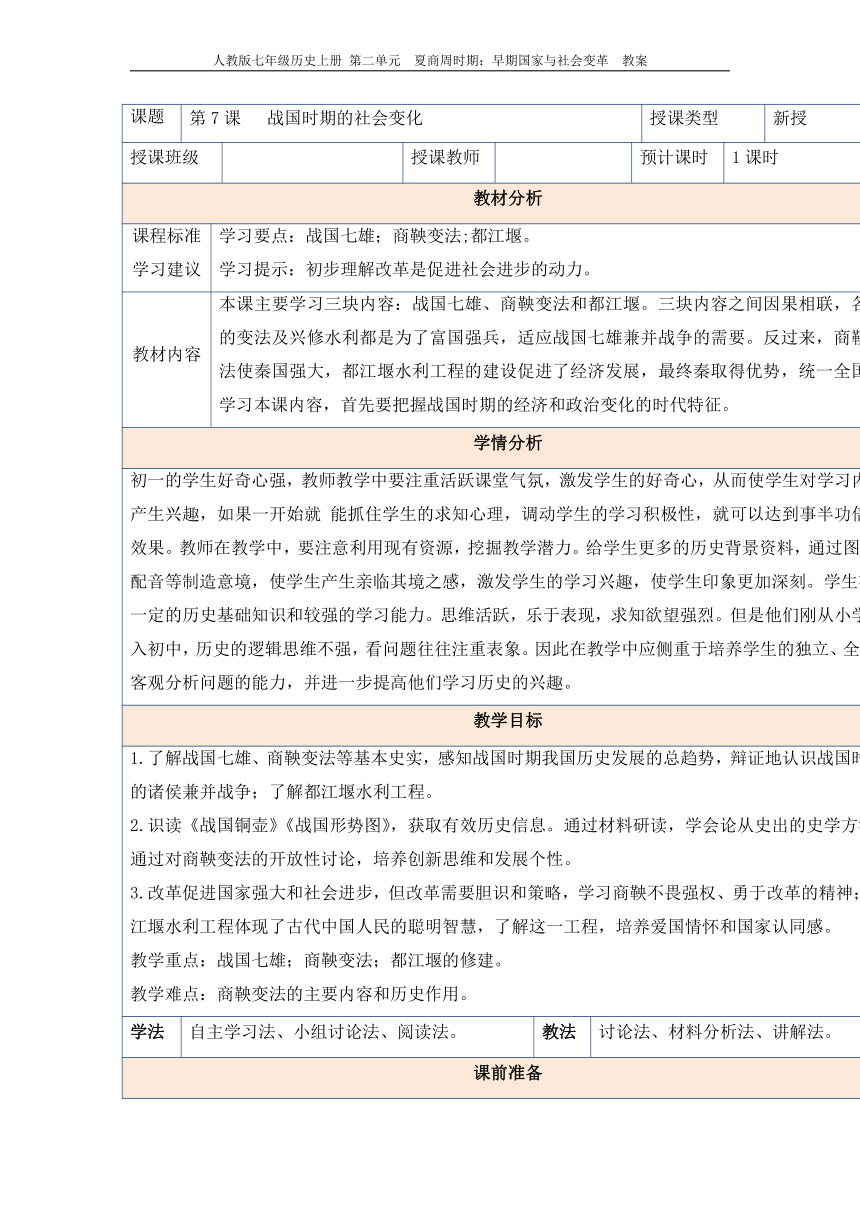Select the line starting "学习提示：初步理解改革"

click(x=406, y=269)
